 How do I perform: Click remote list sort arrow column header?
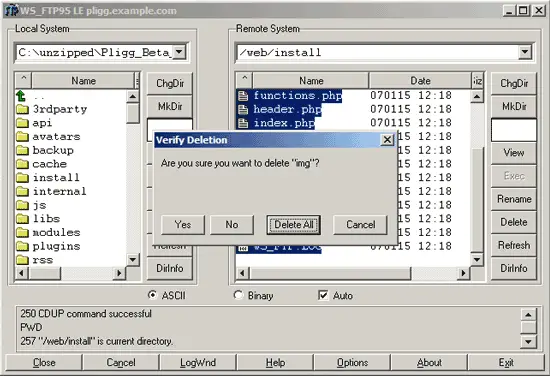[244, 80]
